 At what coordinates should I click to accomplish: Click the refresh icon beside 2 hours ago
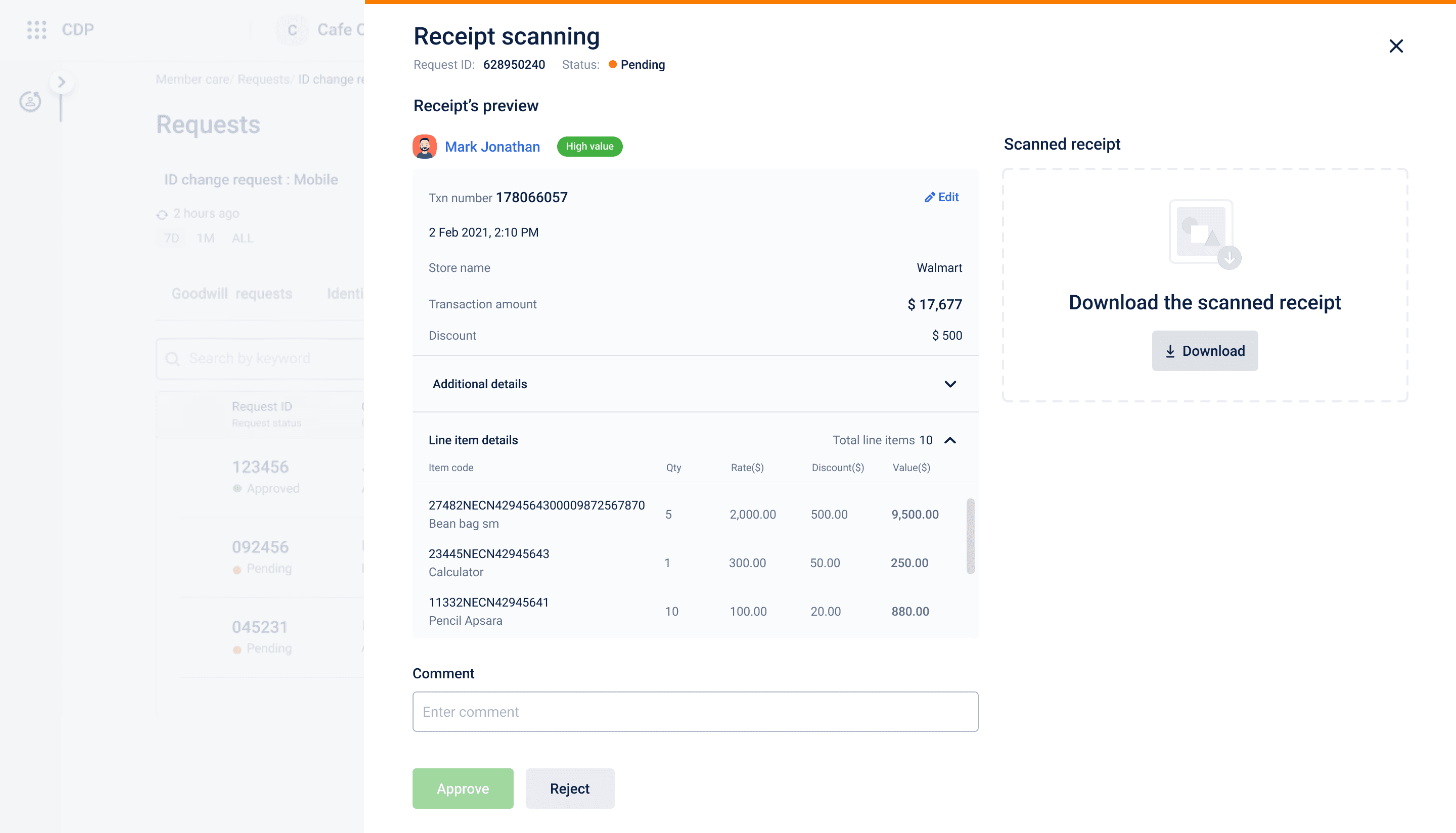tap(162, 214)
